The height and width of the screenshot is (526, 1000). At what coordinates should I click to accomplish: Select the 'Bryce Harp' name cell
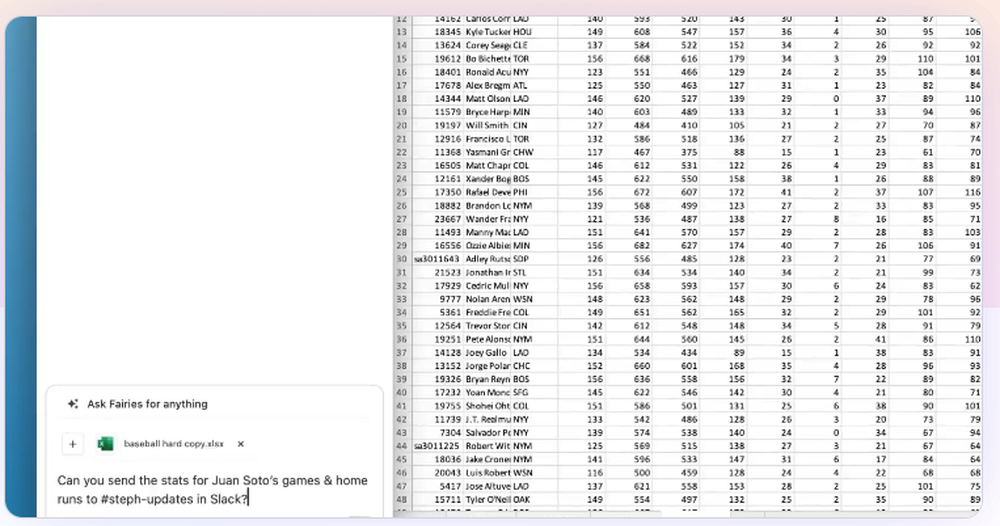click(x=488, y=112)
